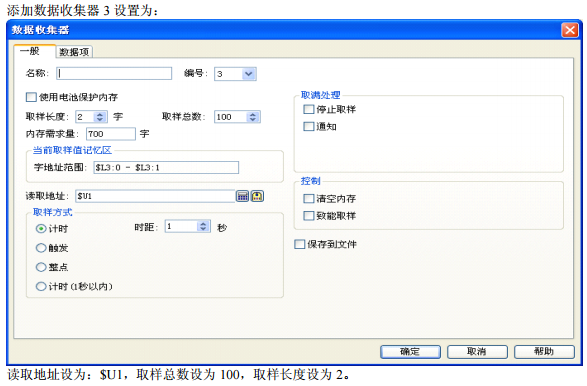Open help with the 帮助 button
Screen dimensions: 587x386
544,352
